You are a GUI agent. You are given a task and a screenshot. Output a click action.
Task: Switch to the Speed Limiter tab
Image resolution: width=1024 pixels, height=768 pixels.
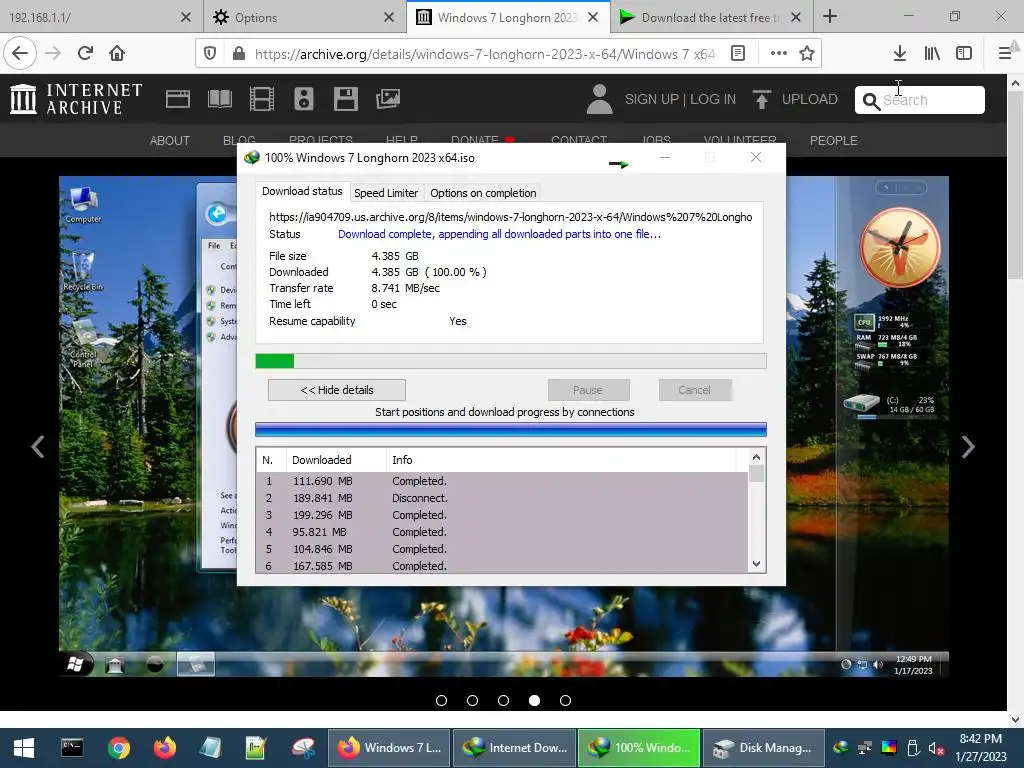click(x=386, y=193)
